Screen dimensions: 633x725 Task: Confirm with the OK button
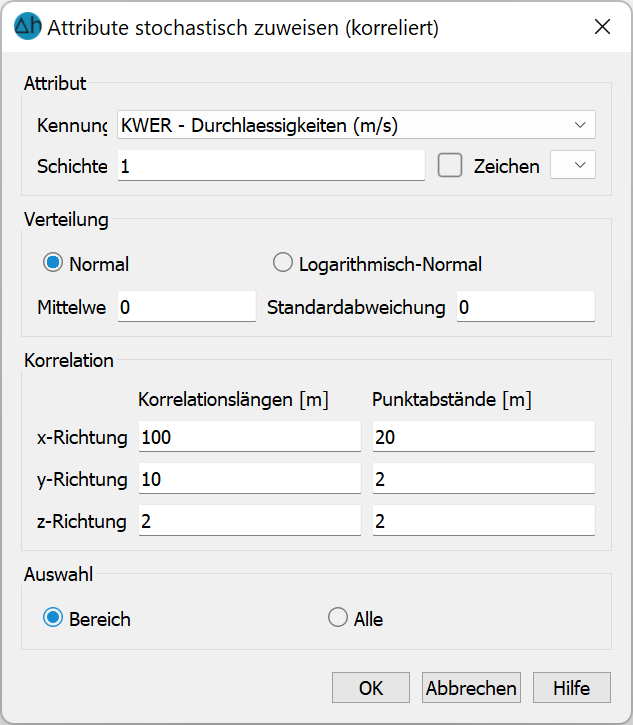(371, 688)
